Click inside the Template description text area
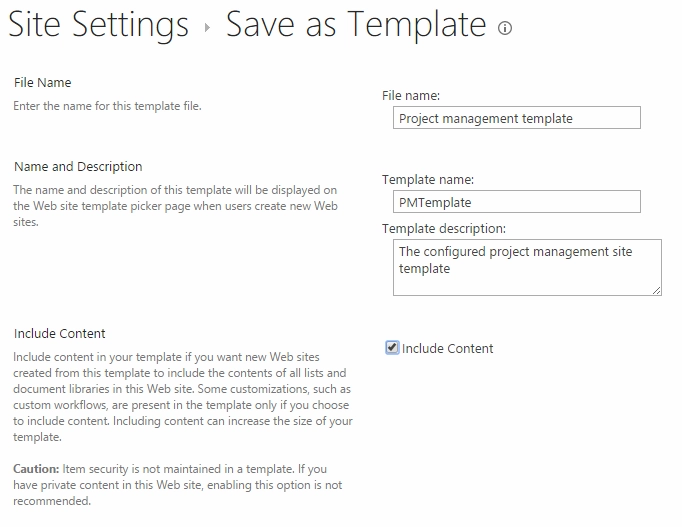 click(x=527, y=267)
